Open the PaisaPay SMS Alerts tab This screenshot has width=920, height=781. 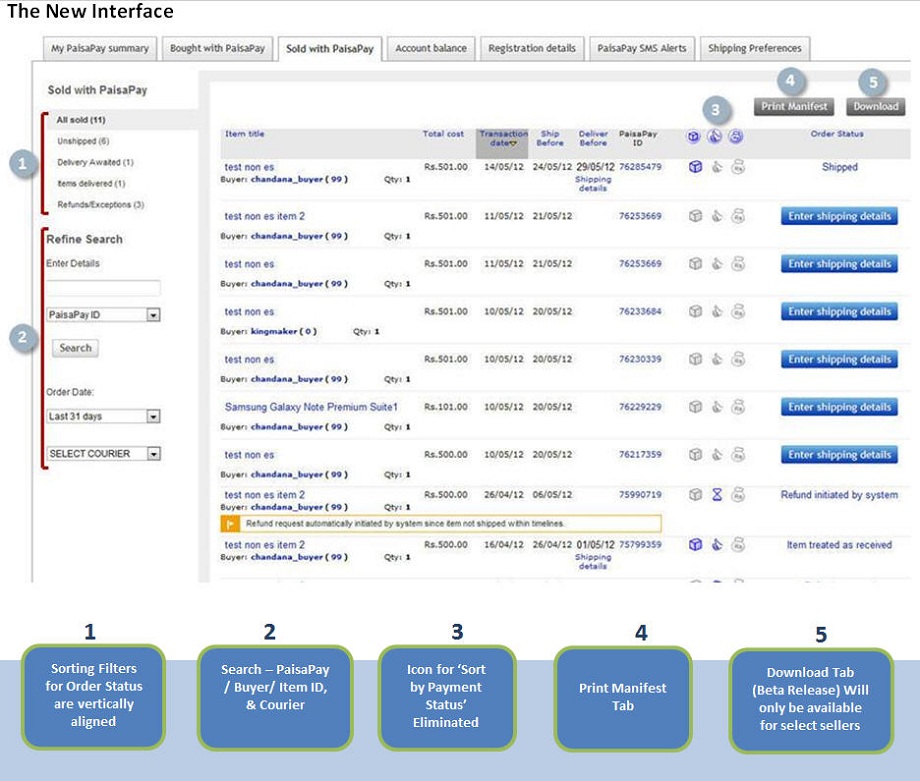tap(642, 49)
